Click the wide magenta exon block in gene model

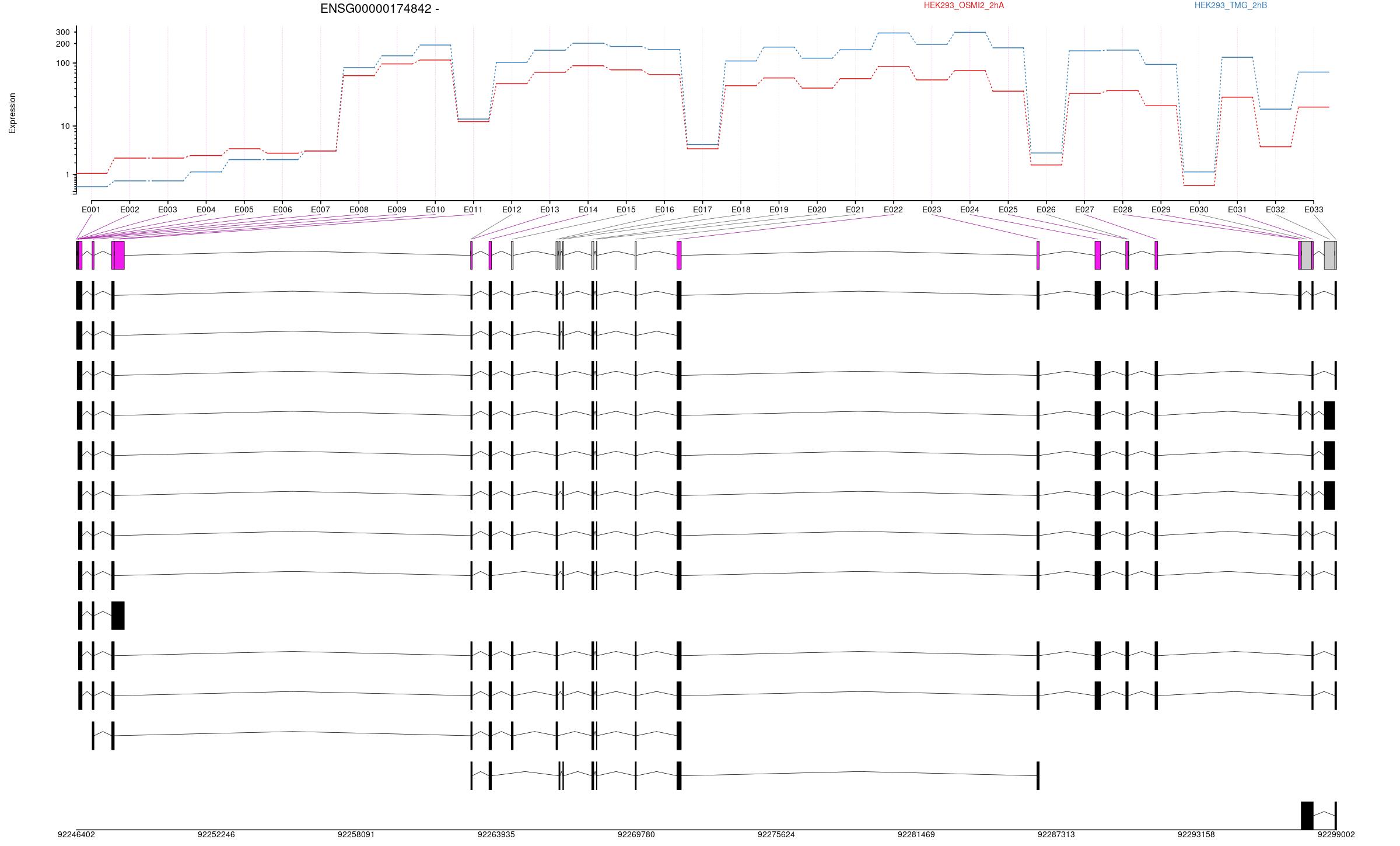point(118,255)
